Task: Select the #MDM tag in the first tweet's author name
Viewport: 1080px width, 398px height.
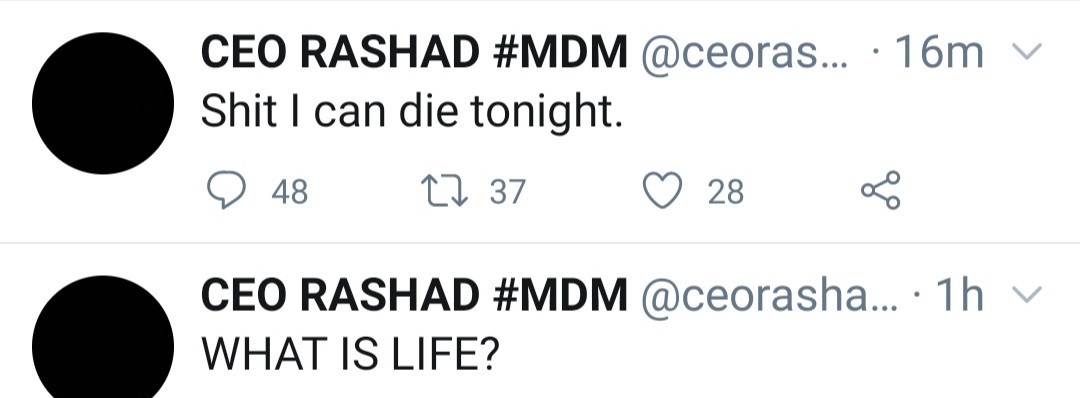Action: click(560, 53)
